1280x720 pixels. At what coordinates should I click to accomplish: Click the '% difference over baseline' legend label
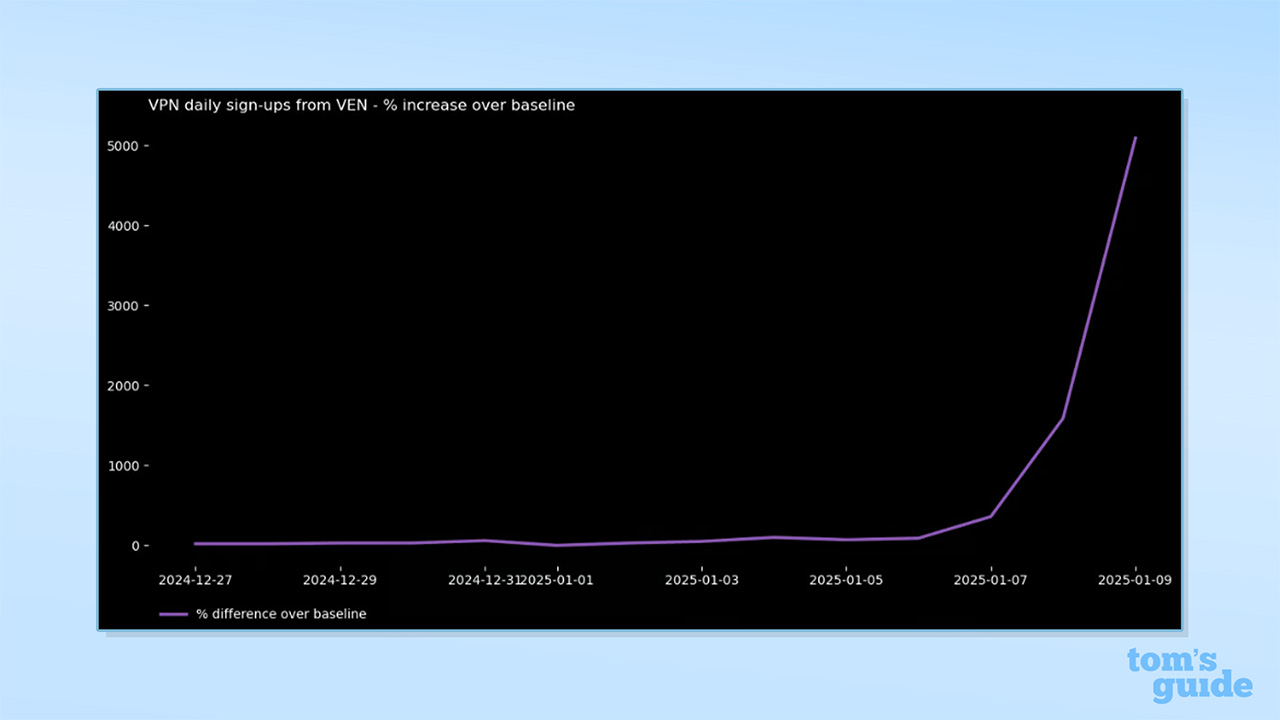click(x=281, y=614)
